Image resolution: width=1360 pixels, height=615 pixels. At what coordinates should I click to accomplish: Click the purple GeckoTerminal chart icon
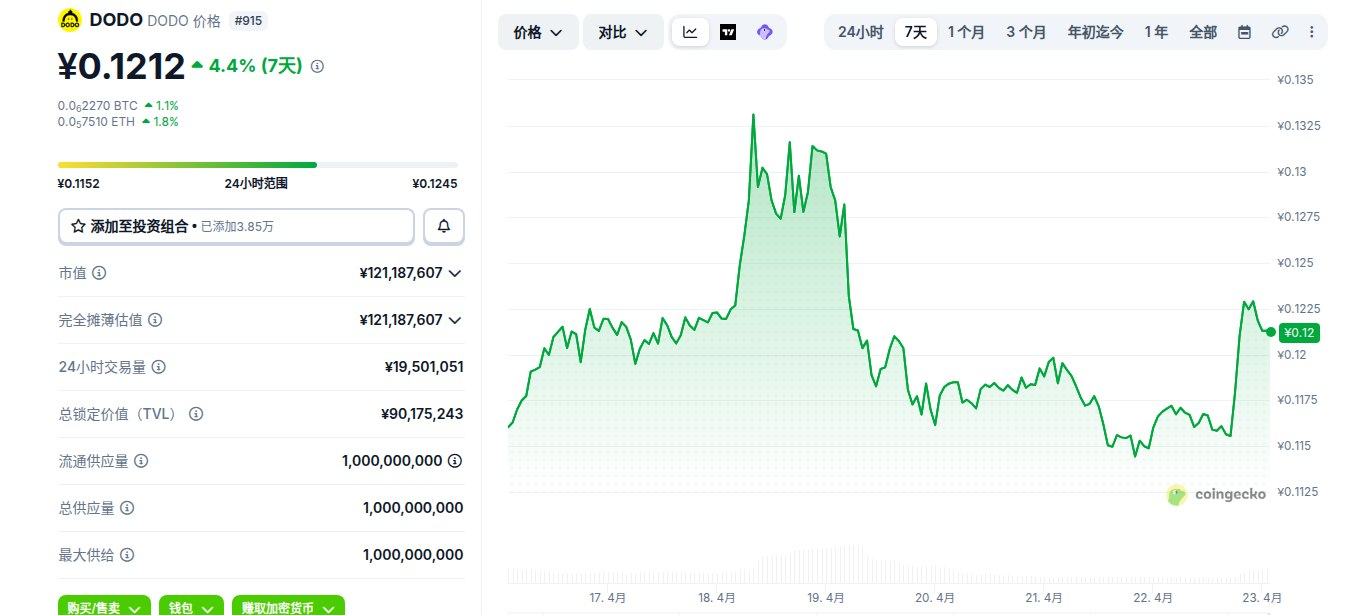point(765,32)
